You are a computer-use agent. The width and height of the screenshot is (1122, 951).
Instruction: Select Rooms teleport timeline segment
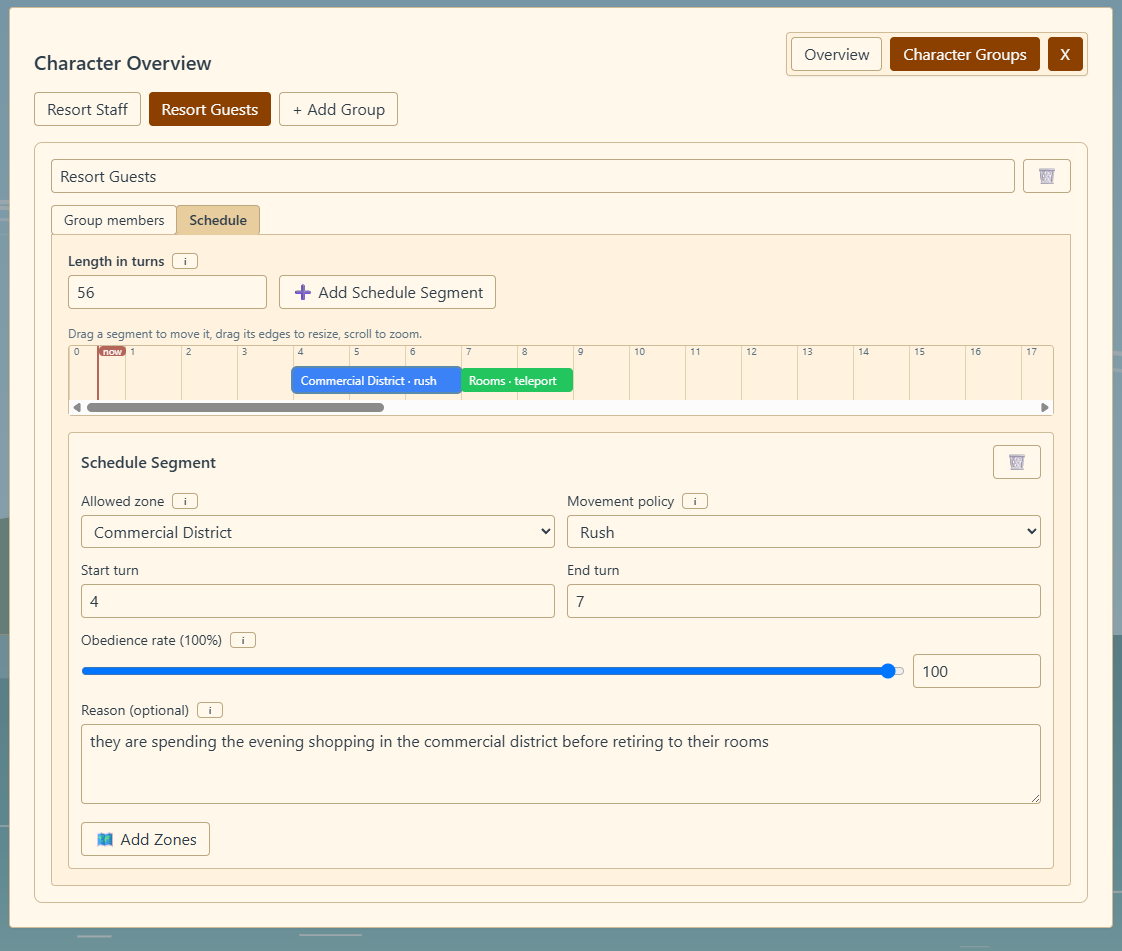(517, 381)
